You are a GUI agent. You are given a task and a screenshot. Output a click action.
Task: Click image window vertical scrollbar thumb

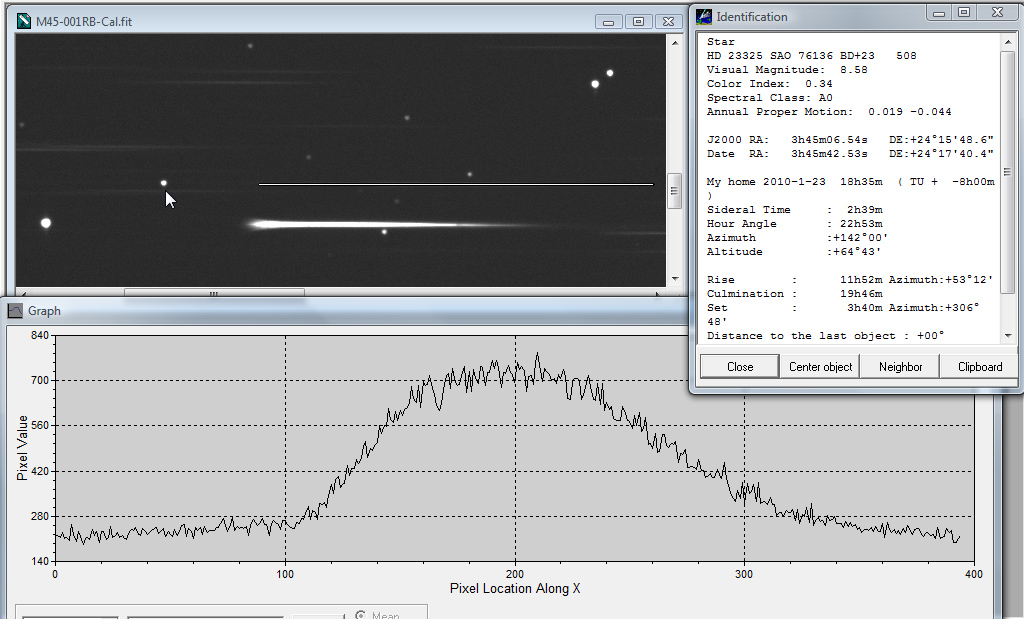[x=675, y=191]
